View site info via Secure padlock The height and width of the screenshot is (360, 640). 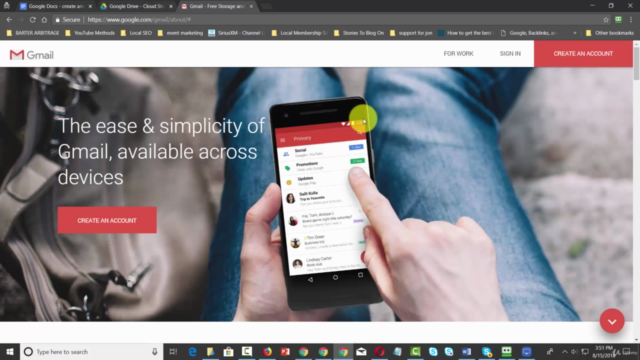point(68,20)
